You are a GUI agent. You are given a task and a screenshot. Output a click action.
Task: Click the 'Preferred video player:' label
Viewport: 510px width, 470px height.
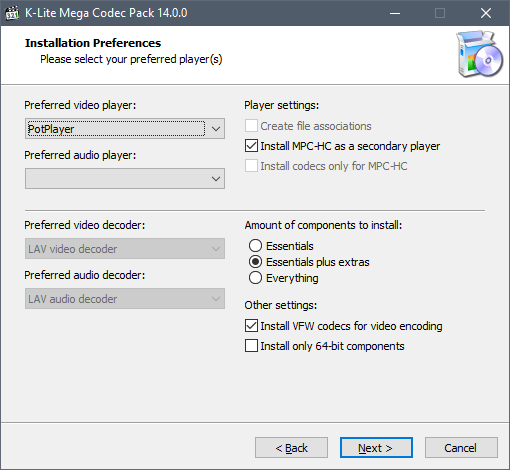(x=80, y=105)
